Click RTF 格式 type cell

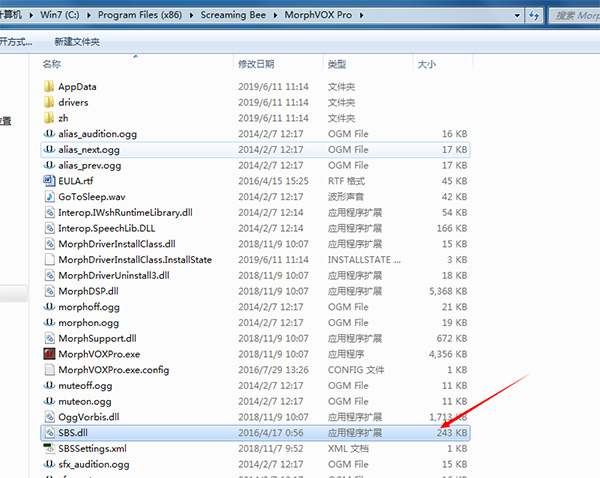click(346, 181)
